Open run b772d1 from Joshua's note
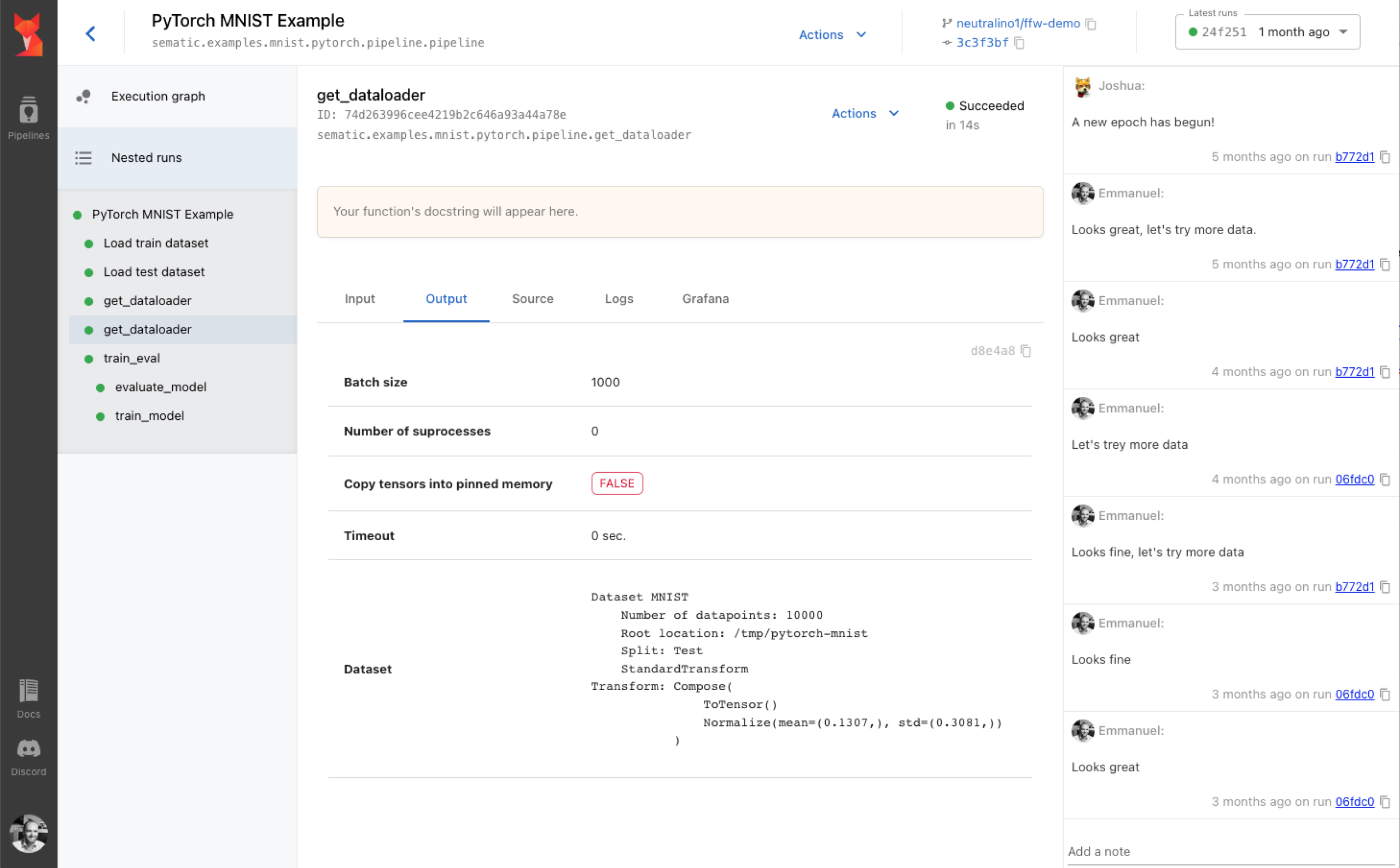 click(1354, 157)
